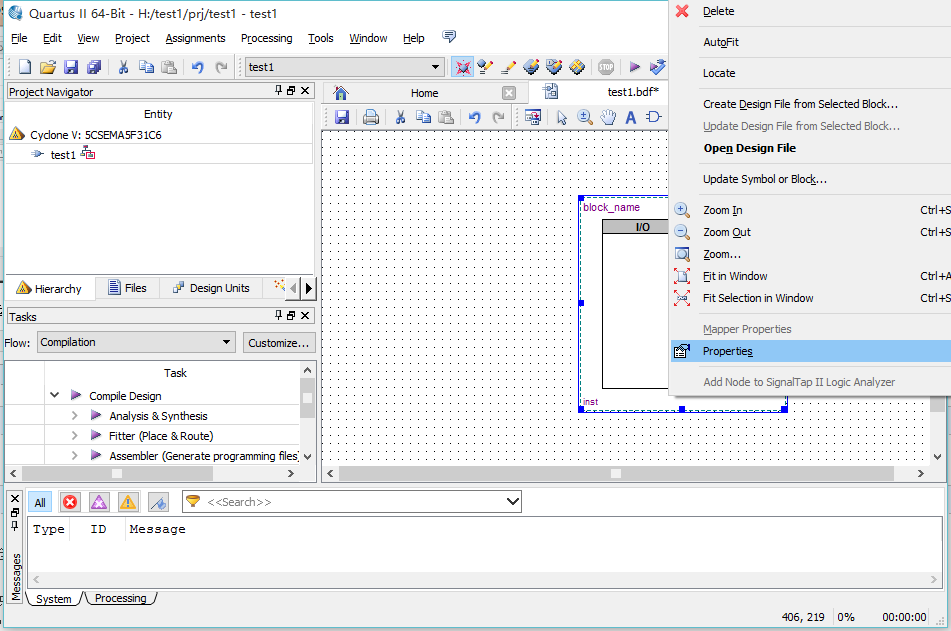This screenshot has width=951, height=631.
Task: Click the Save All icon
Action: [x=94, y=67]
